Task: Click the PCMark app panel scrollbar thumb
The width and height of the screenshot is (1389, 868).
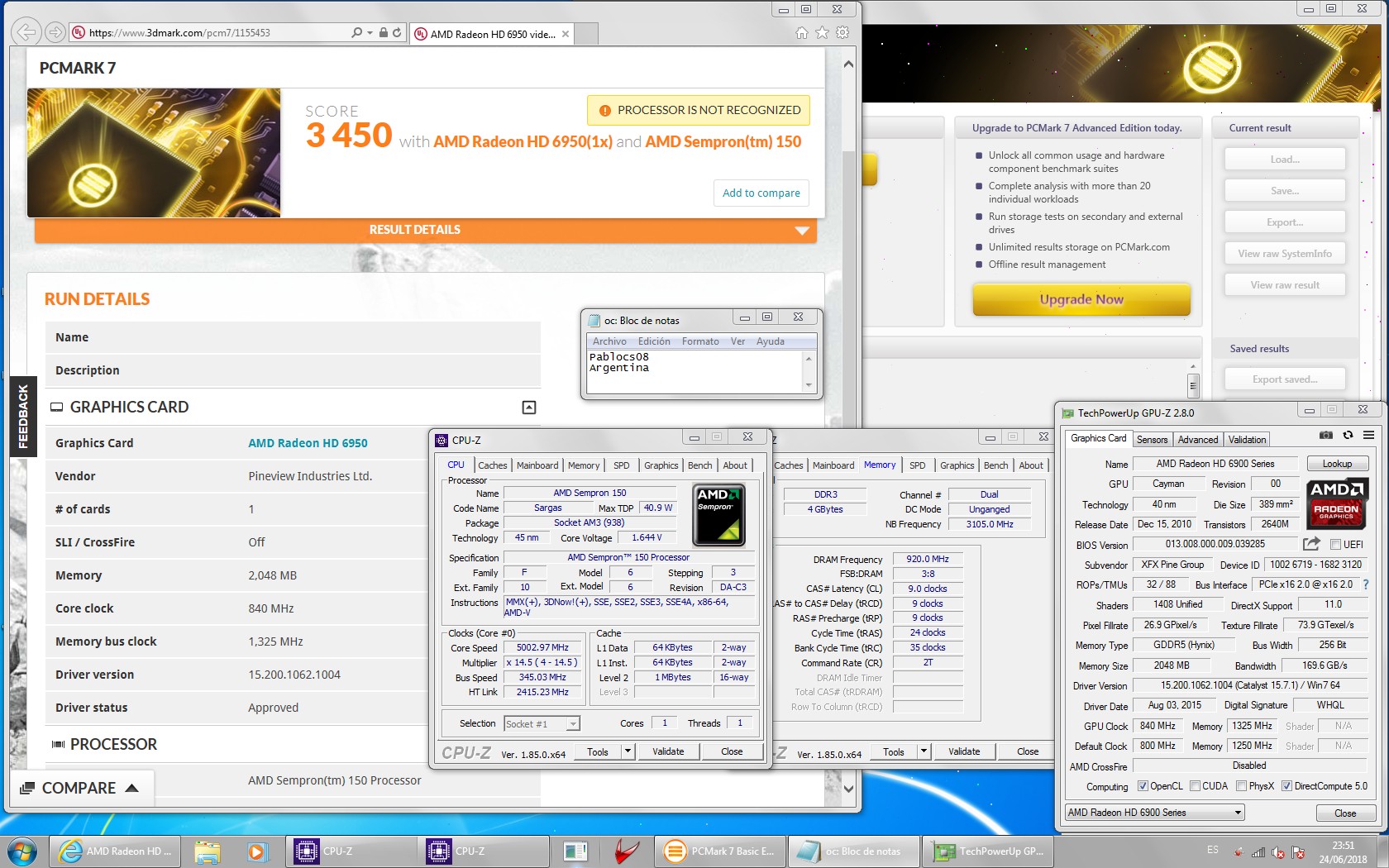Action: click(x=1193, y=384)
